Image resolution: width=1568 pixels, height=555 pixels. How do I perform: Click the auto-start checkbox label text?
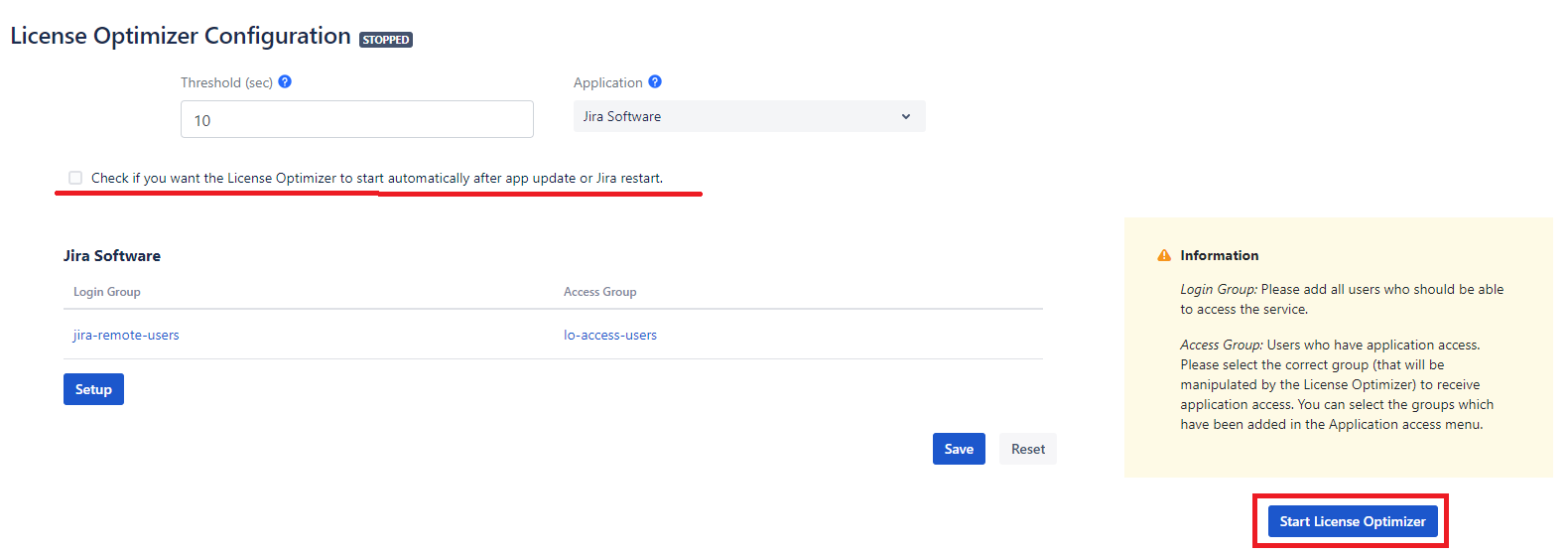pyautogui.click(x=377, y=178)
